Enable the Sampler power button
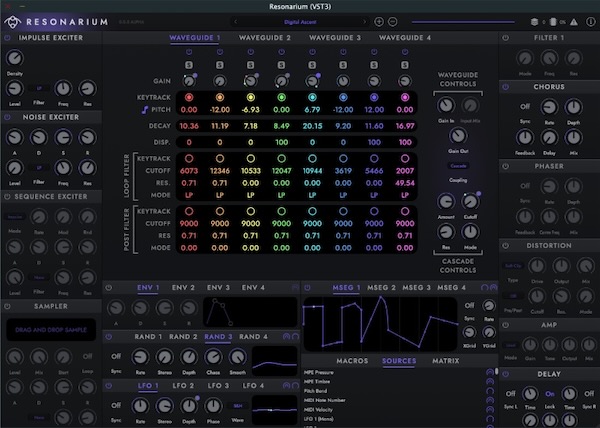 click(x=7, y=306)
